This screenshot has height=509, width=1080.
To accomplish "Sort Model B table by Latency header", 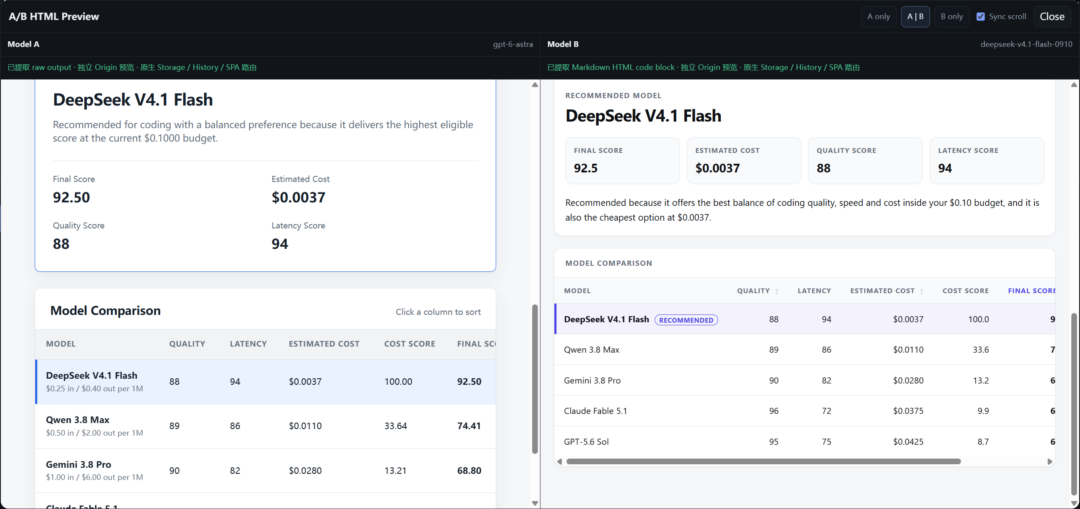I will (814, 291).
